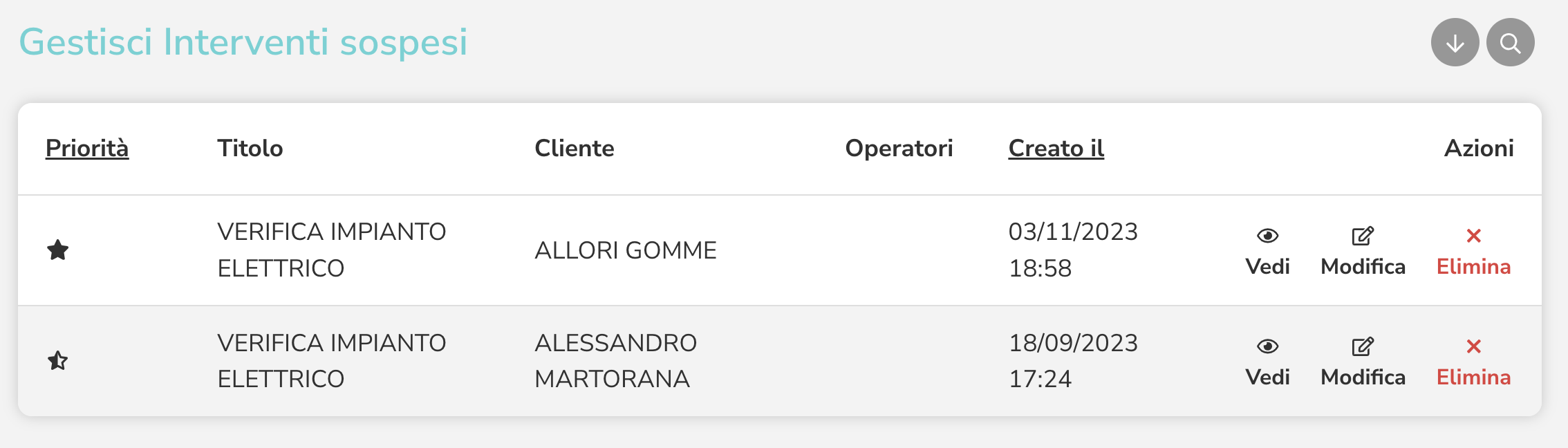Click pencil edit icon for ALESSANDRO MARTORANA
1568x448 pixels.
pyautogui.click(x=1363, y=346)
